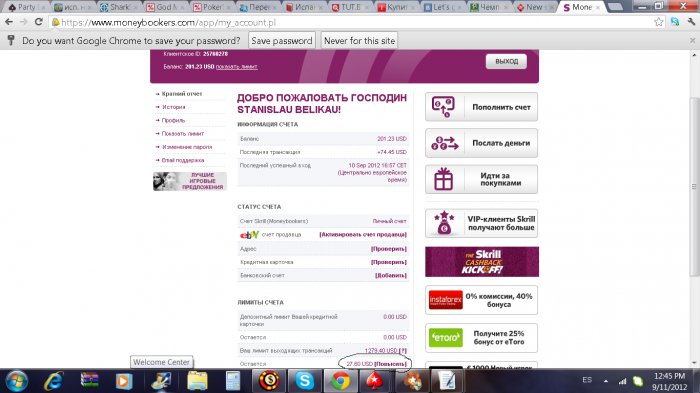Image resolution: width=700 pixels, height=393 pixels.
Task: Click the Идти за покупками button
Action: click(481, 179)
